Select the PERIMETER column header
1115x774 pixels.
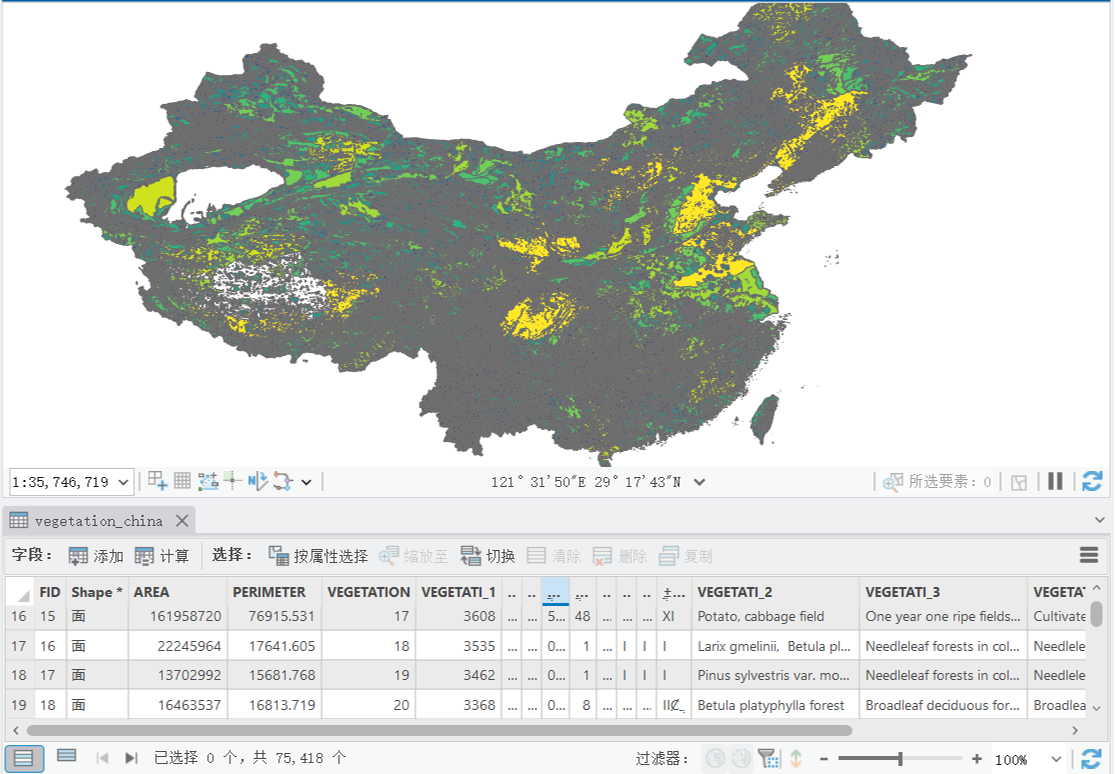[x=274, y=592]
